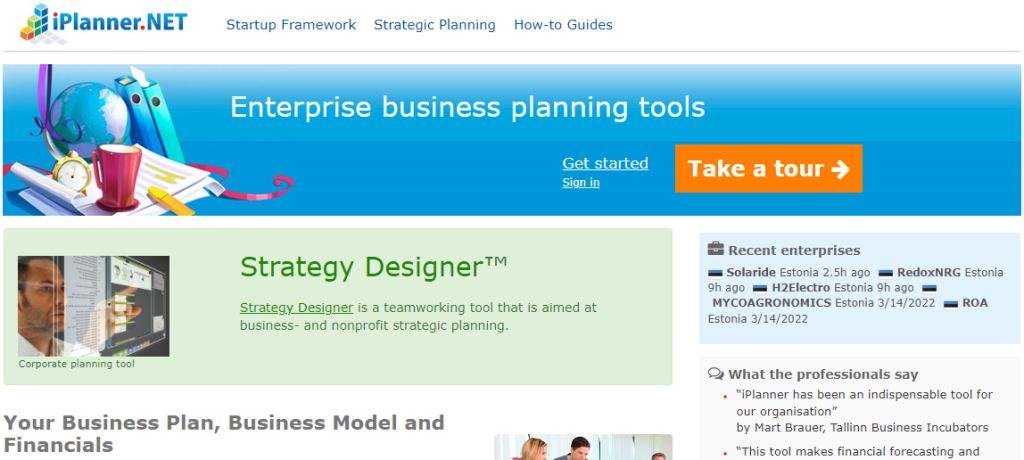Click the speech bubbles icon beside What the professionals say
Screen dimensions: 1024x460
(x=716, y=374)
